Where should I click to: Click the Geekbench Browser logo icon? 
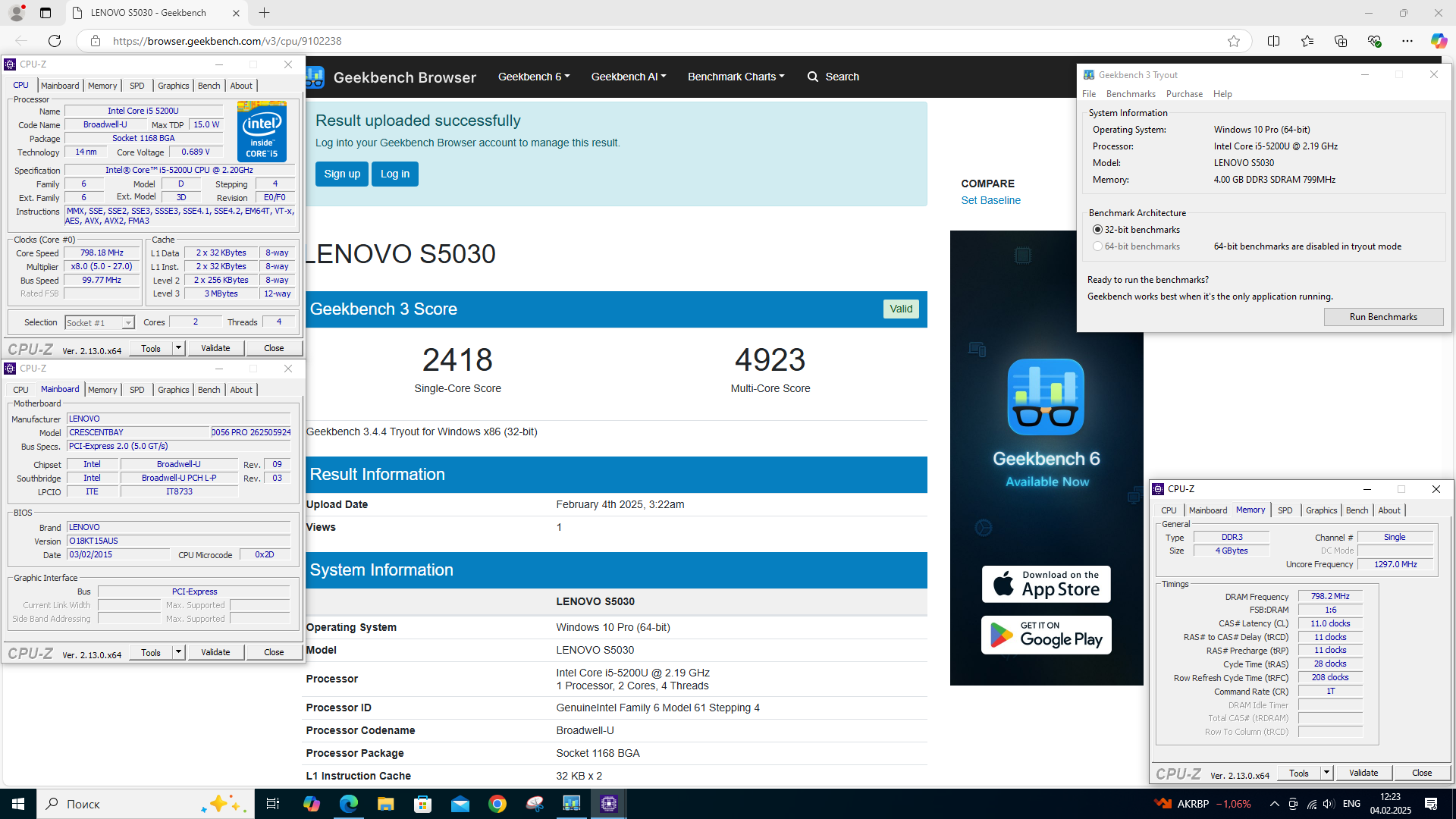pyautogui.click(x=315, y=77)
